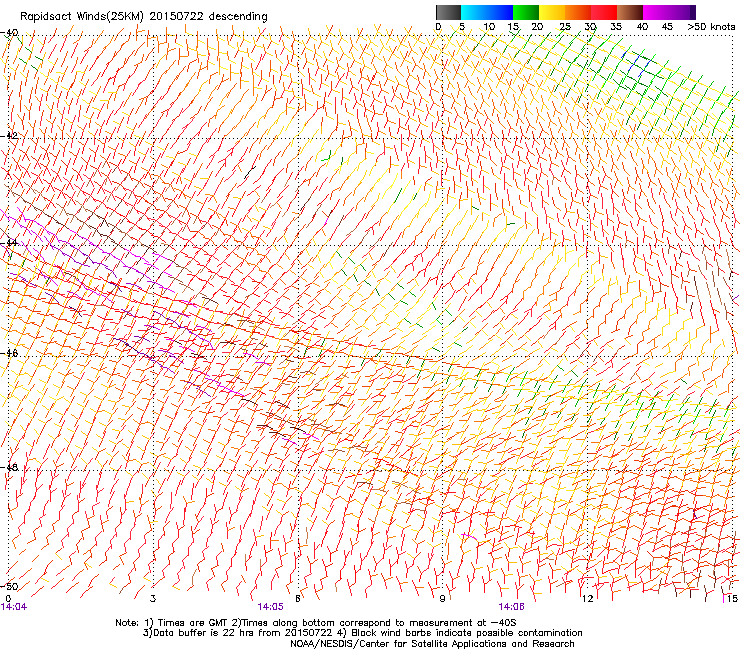Viewport: 740px width, 650px height.
Task: Click the brown 35-40 knots legend swatch
Action: tap(630, 12)
